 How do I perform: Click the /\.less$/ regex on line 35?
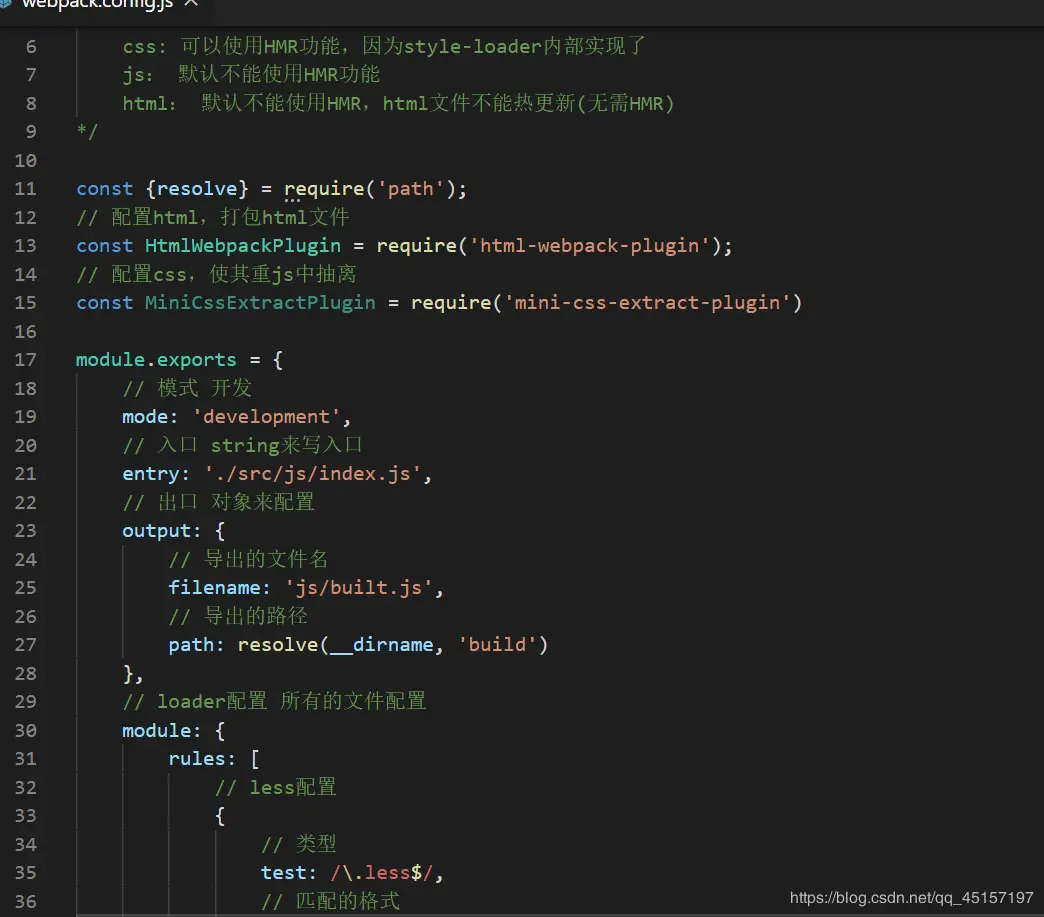(x=382, y=873)
